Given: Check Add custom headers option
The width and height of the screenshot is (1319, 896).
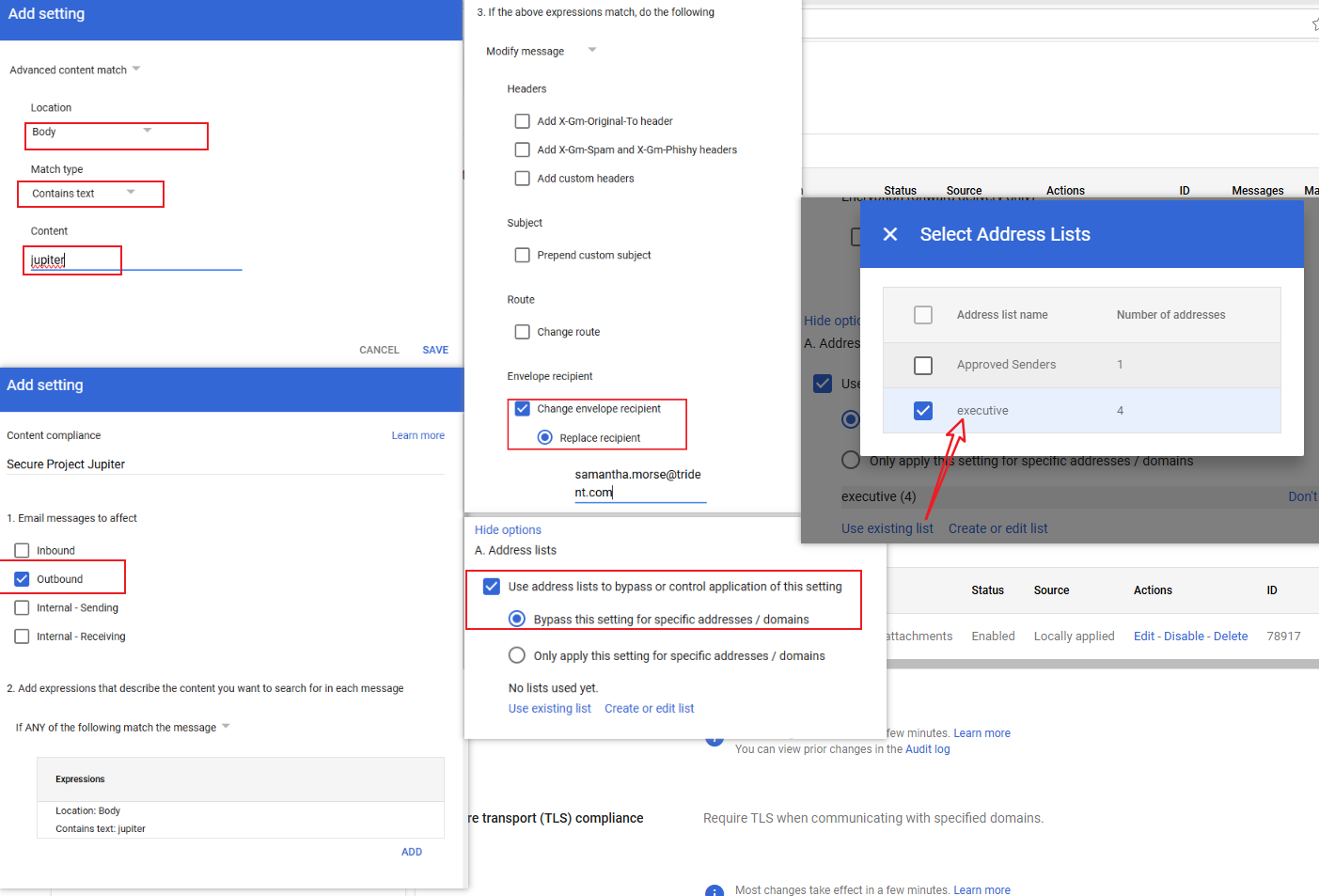Looking at the screenshot, I should 523,179.
